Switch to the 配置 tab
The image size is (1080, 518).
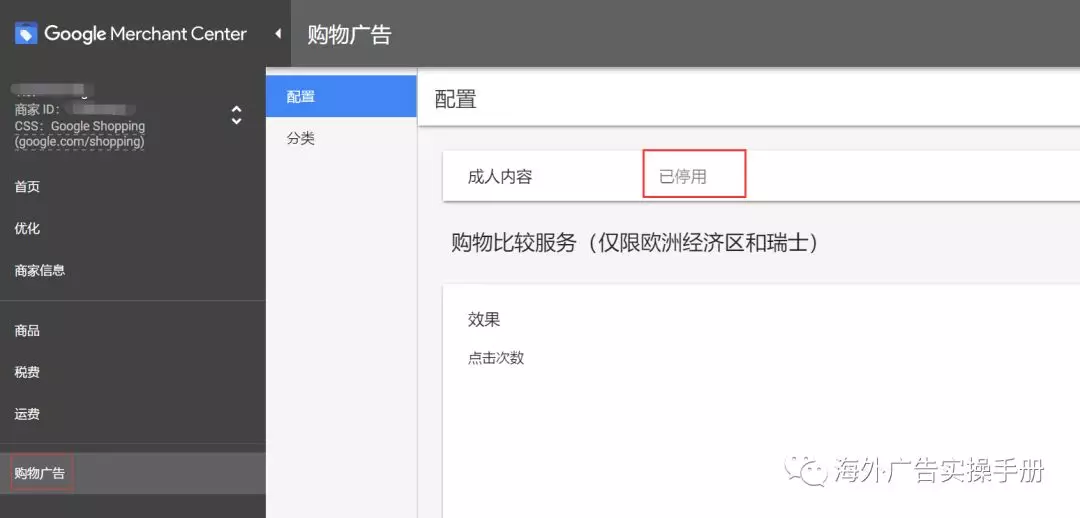click(301, 97)
